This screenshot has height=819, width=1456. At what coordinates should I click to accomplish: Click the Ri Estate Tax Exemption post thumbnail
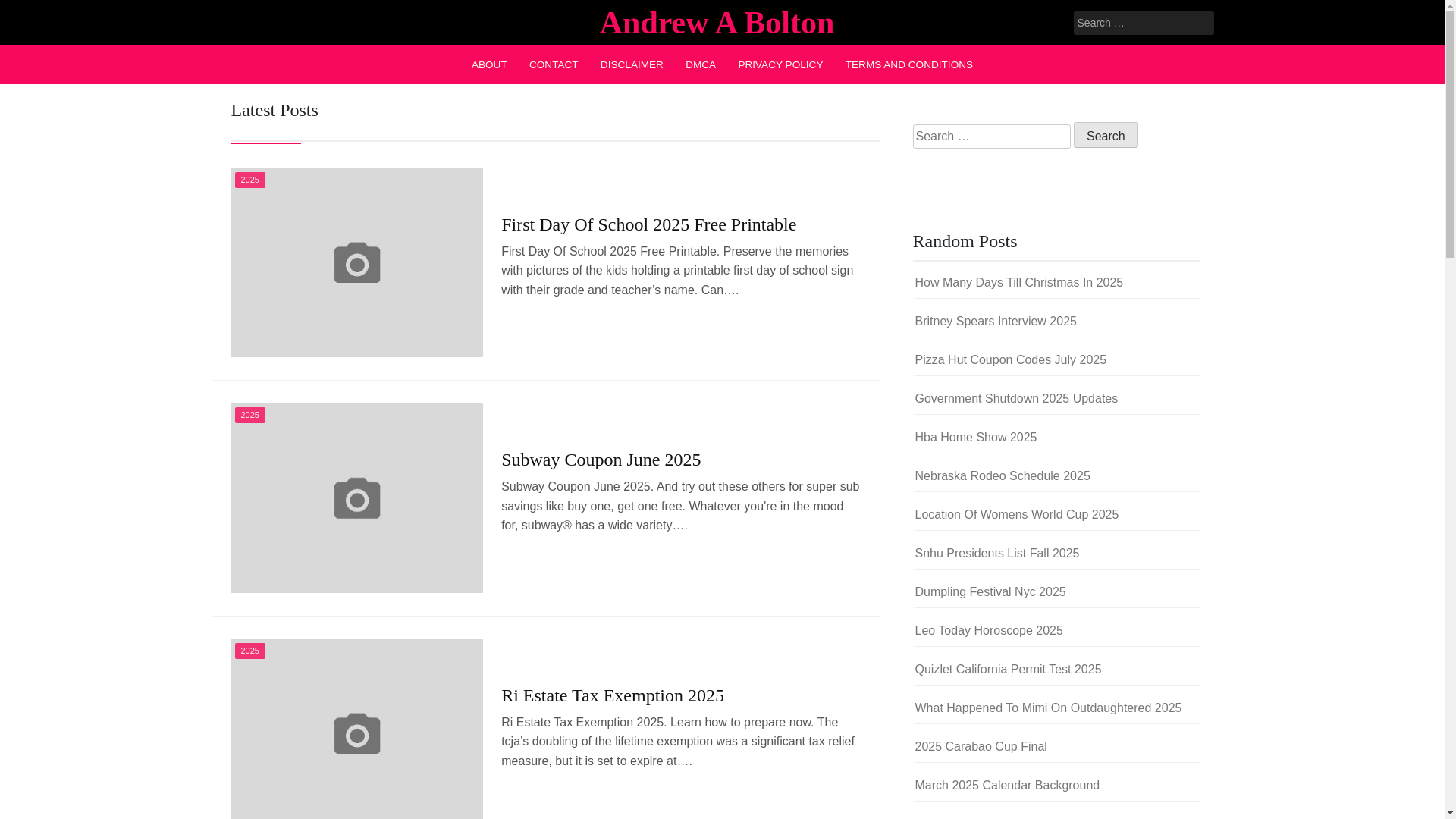[x=356, y=729]
